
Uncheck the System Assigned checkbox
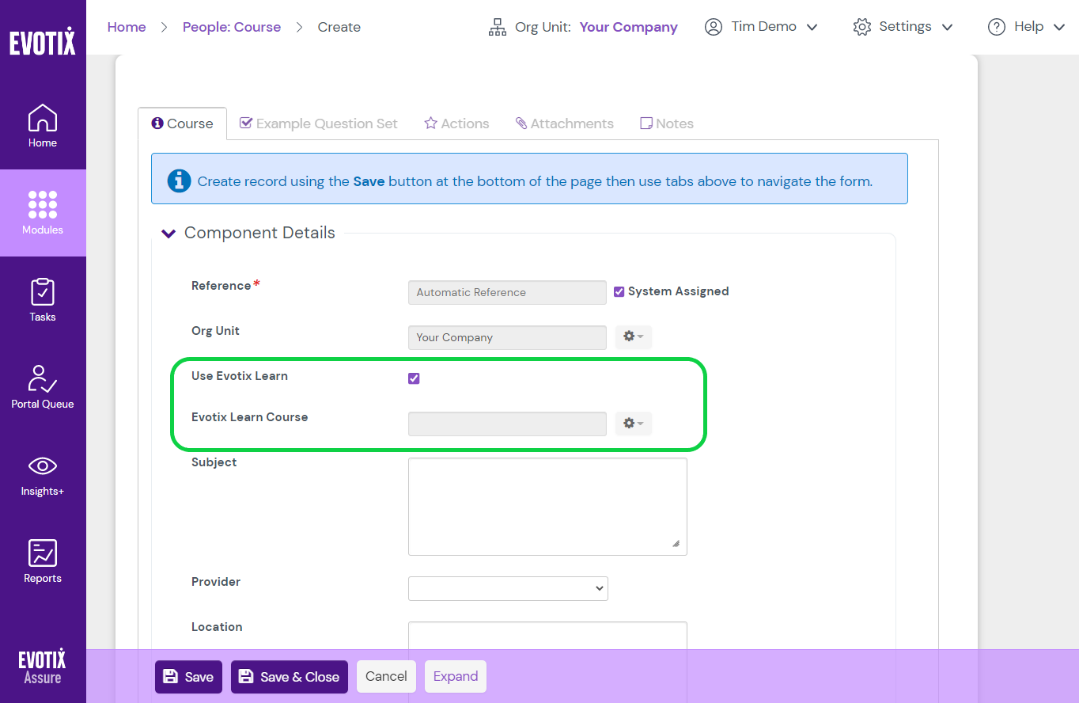(x=619, y=291)
